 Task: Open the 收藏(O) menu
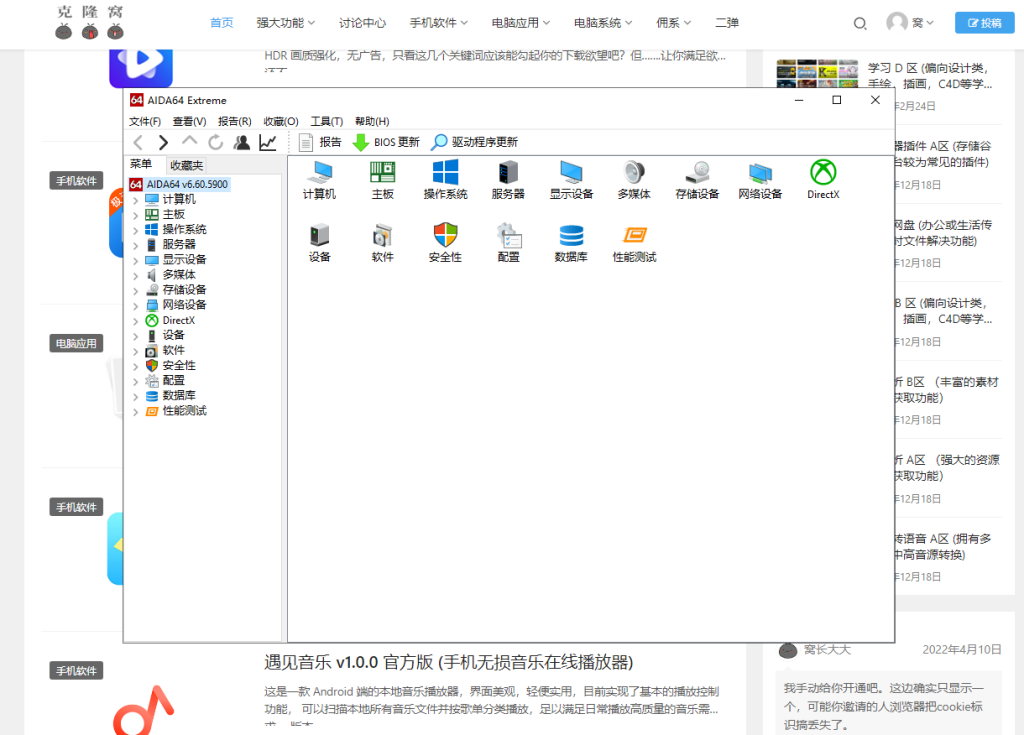coord(281,122)
